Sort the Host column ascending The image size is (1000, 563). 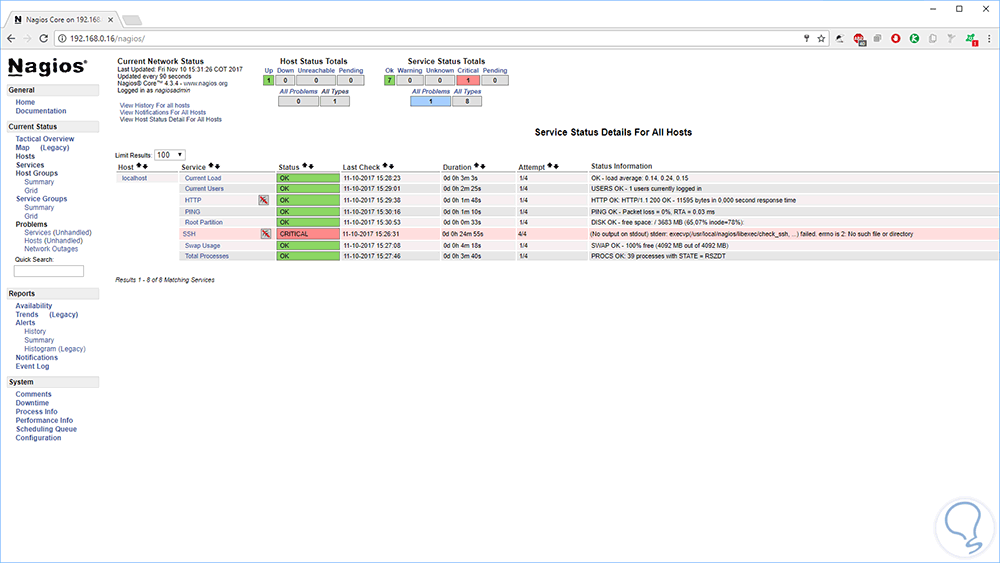tap(139, 166)
